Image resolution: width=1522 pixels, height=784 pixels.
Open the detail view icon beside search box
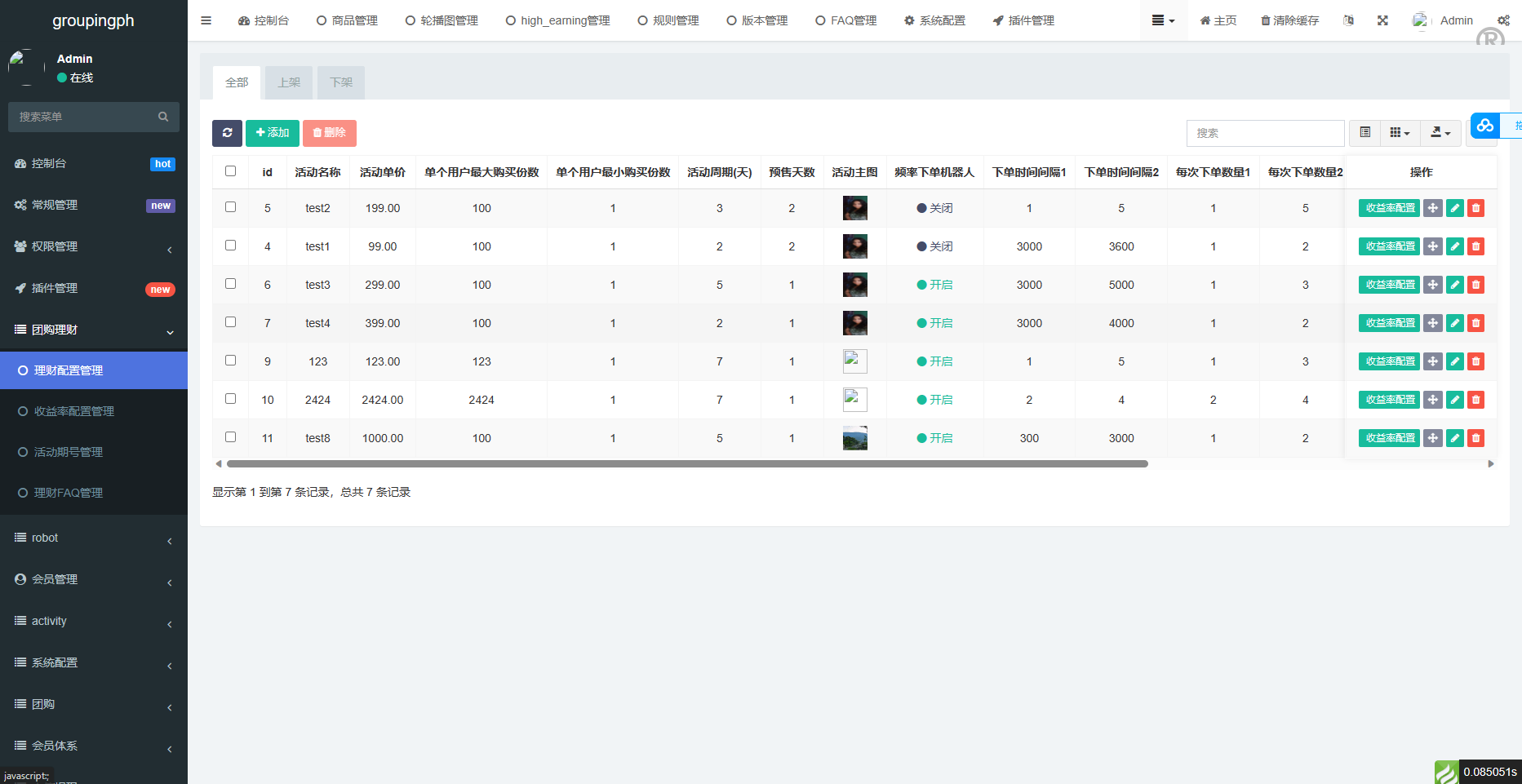pos(1364,131)
